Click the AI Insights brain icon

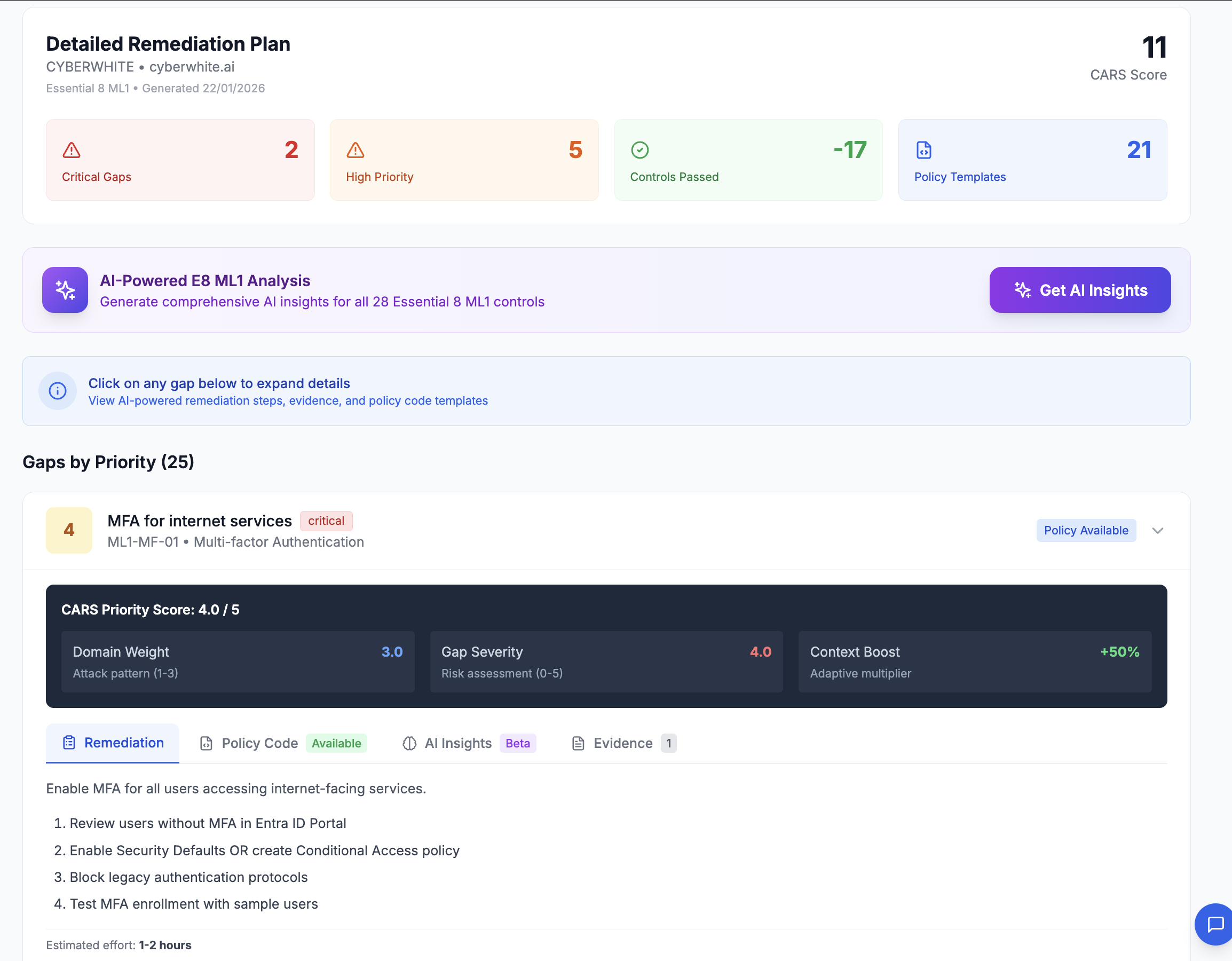pos(409,743)
